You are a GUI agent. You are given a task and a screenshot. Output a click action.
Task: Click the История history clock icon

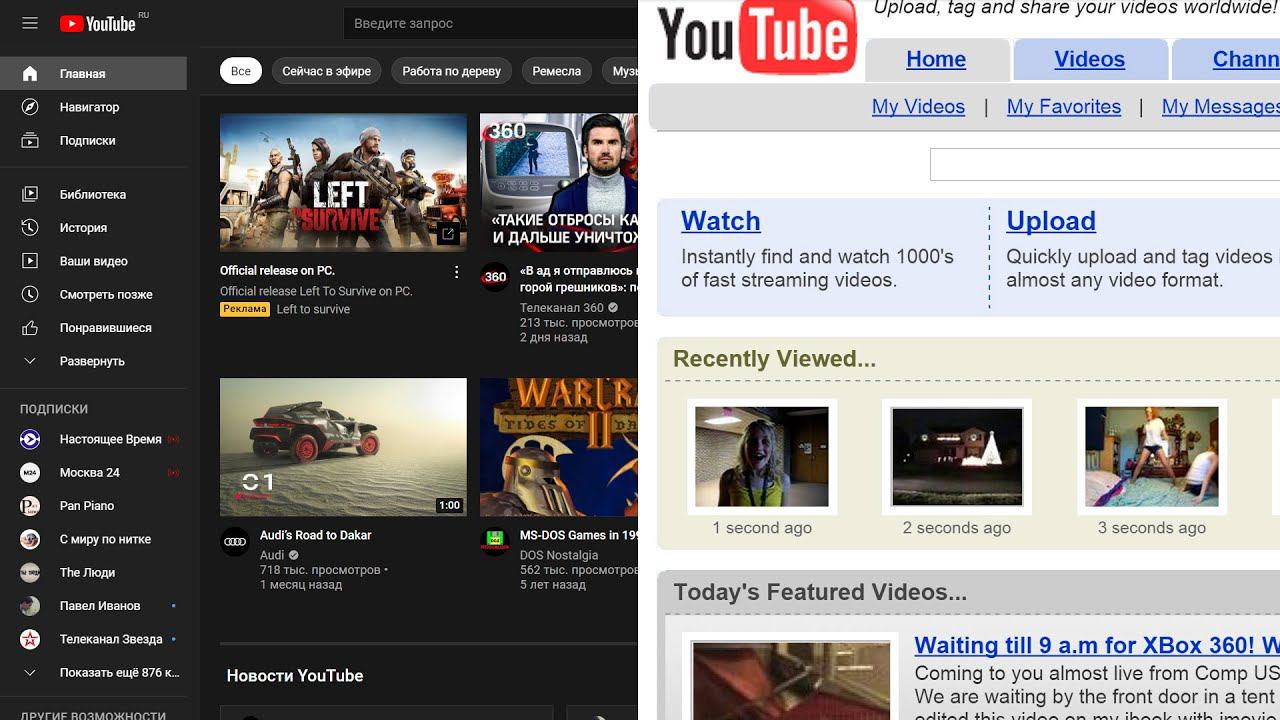30,228
